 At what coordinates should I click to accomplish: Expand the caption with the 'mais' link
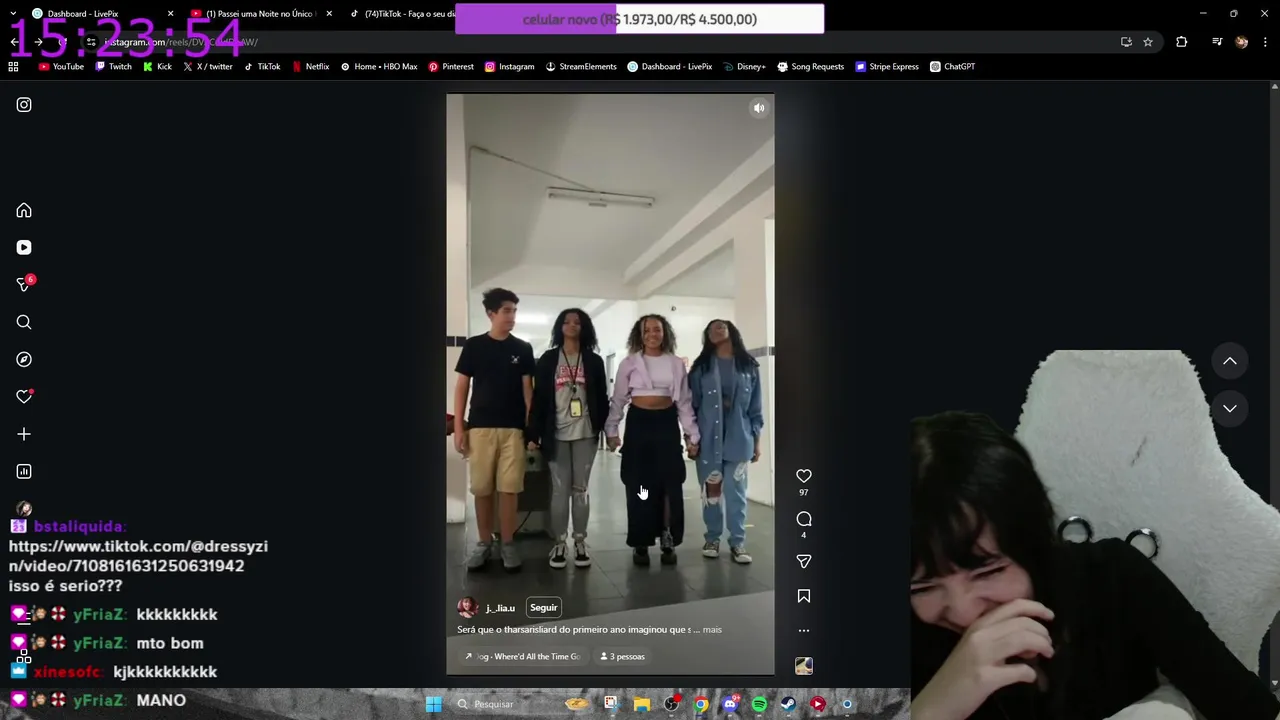point(712,630)
